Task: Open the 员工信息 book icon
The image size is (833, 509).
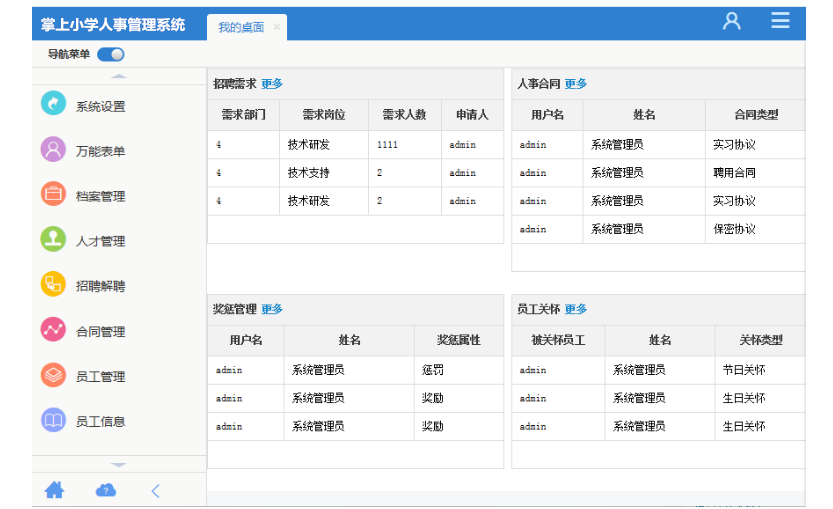Action: click(x=53, y=420)
